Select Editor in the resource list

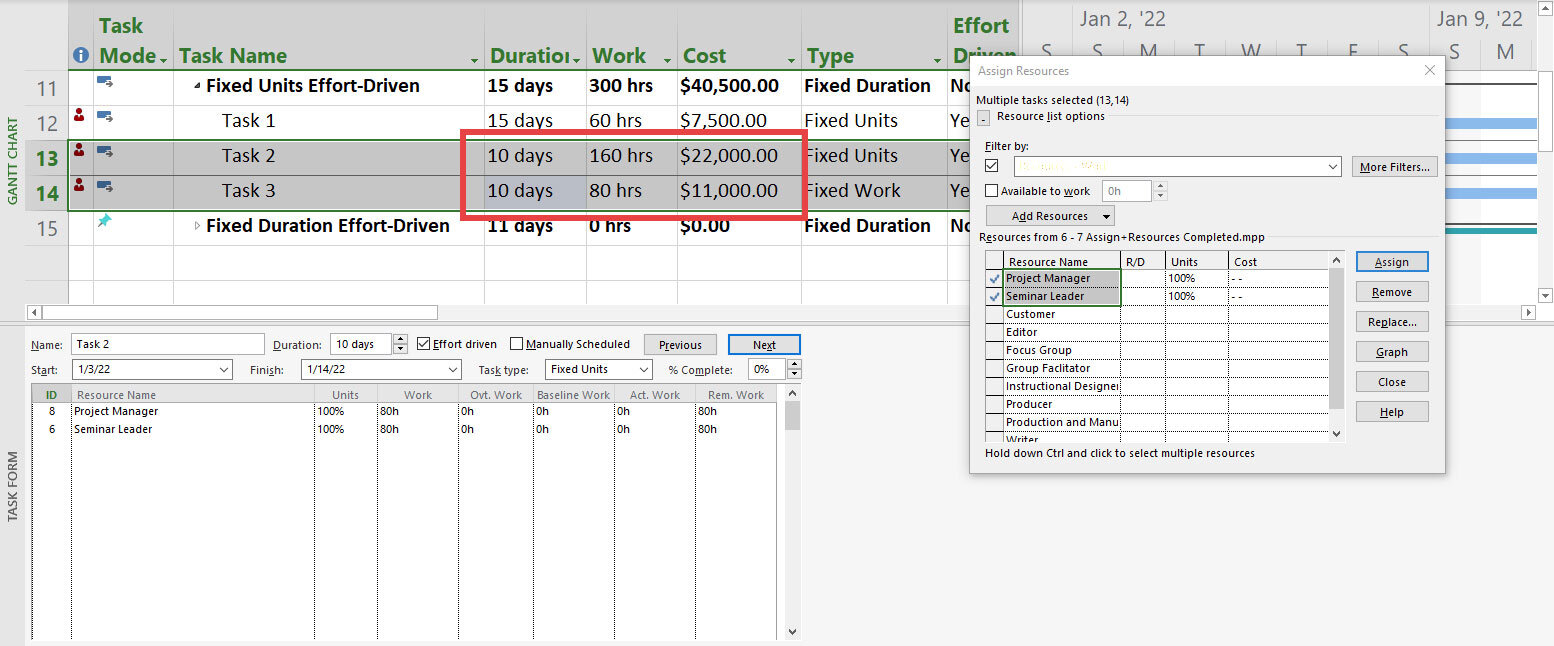pyautogui.click(x=1062, y=332)
